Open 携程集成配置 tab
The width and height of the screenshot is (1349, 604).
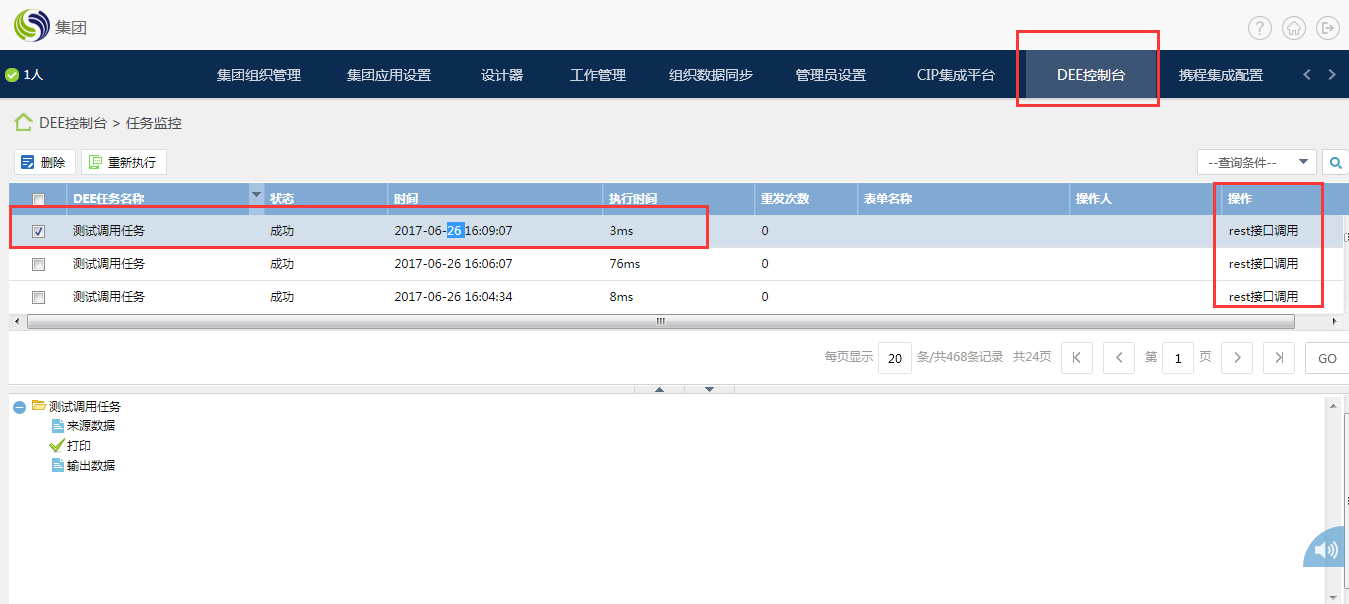point(1221,75)
